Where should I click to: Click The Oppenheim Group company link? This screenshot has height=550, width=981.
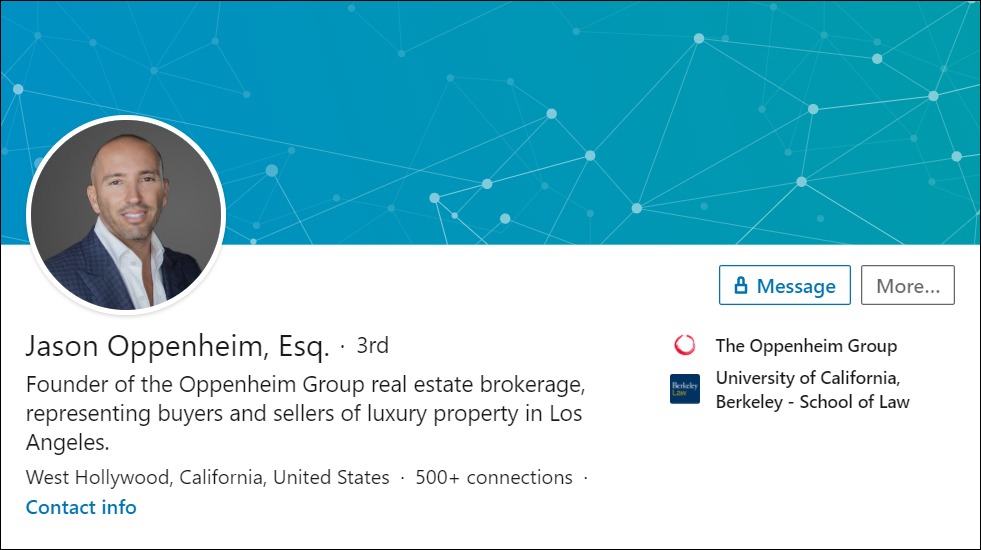coord(806,346)
